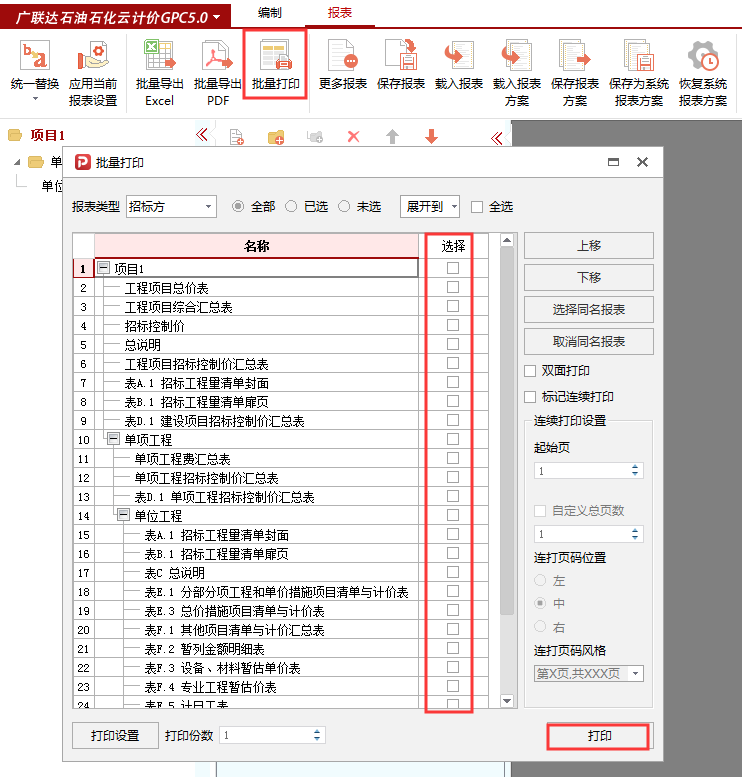The width and height of the screenshot is (742, 777).
Task: Click the gray move-up arrow icon
Action: coord(393,136)
